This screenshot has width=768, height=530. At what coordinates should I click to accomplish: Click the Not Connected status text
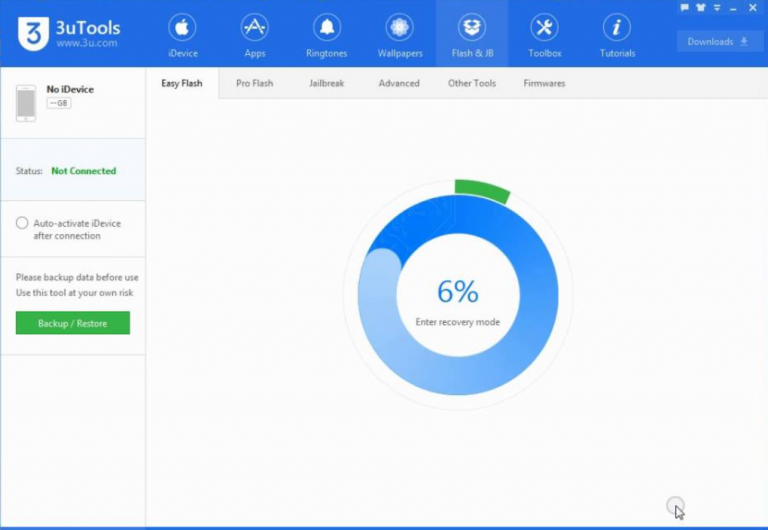coord(84,171)
